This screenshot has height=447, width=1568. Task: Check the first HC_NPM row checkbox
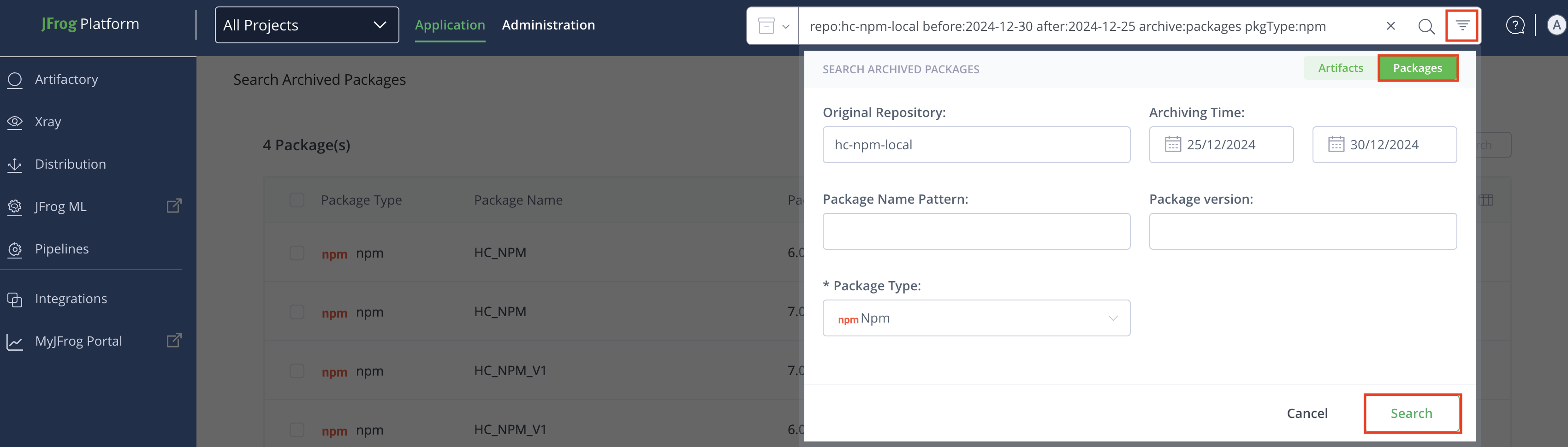point(297,253)
